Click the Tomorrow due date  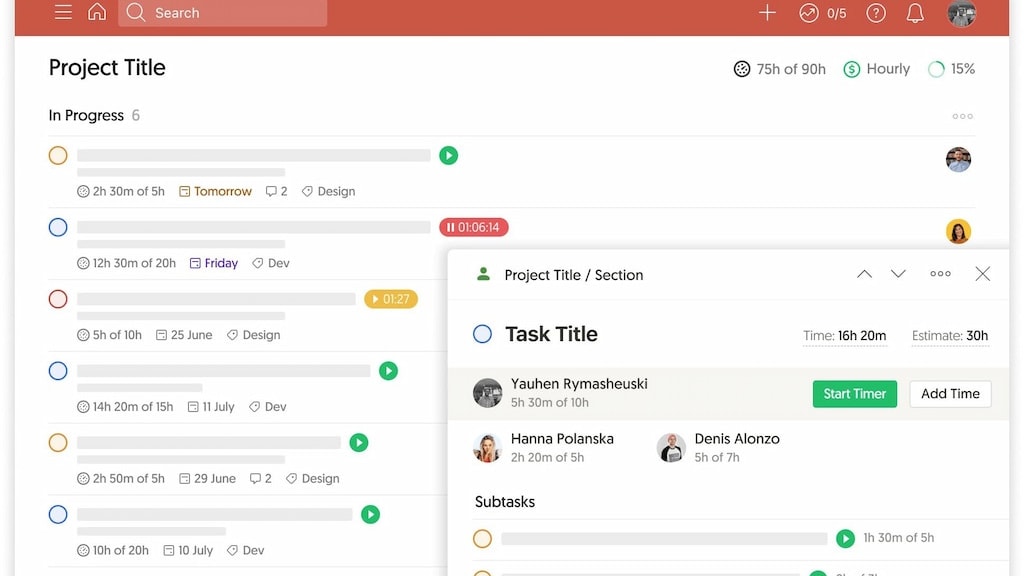(x=216, y=191)
